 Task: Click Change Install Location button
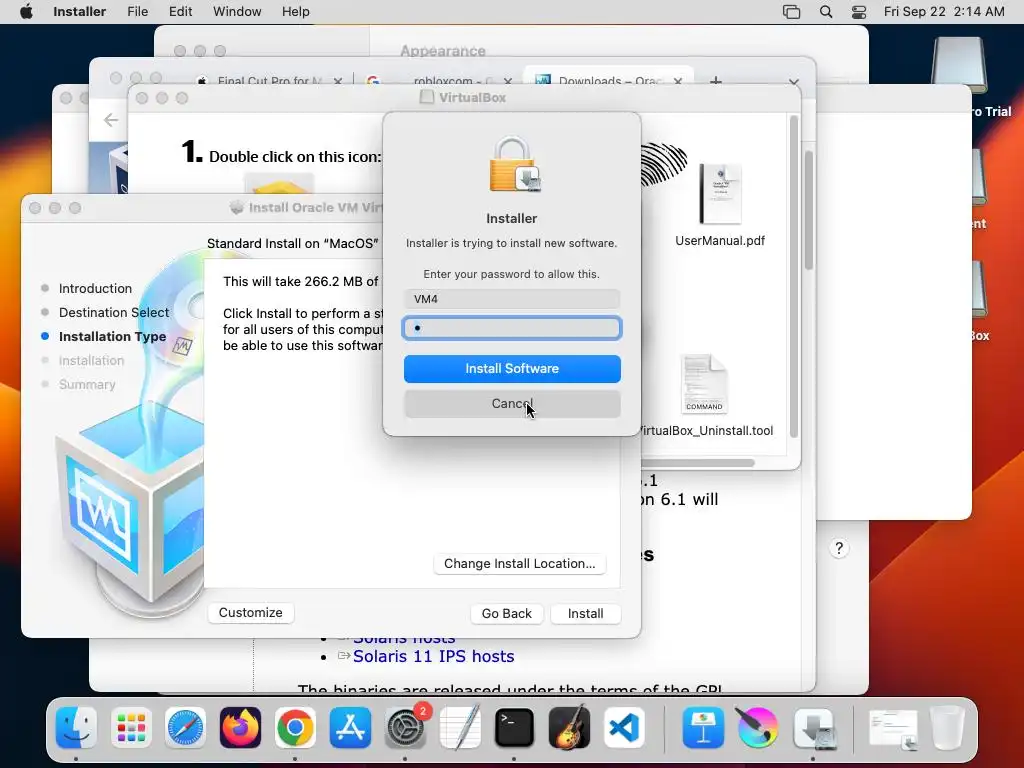pos(520,564)
